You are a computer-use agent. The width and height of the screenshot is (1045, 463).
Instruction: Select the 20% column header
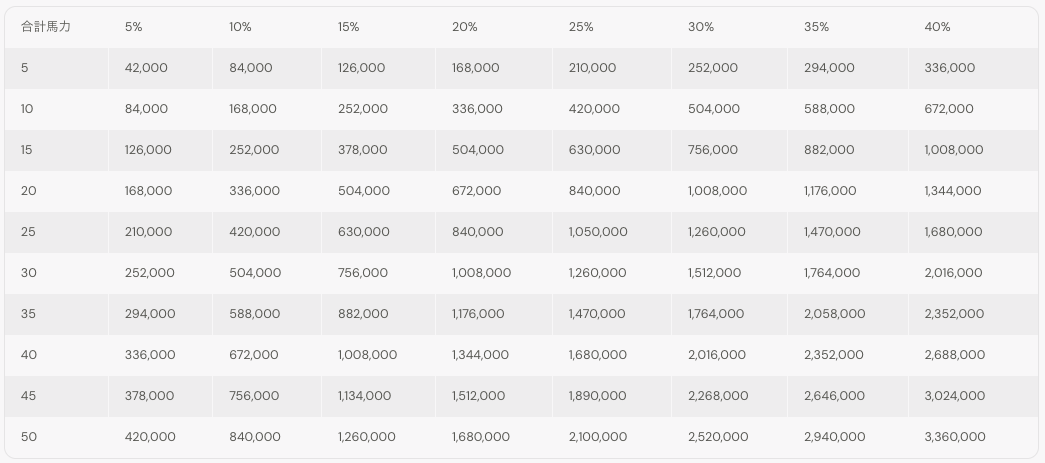coord(465,27)
